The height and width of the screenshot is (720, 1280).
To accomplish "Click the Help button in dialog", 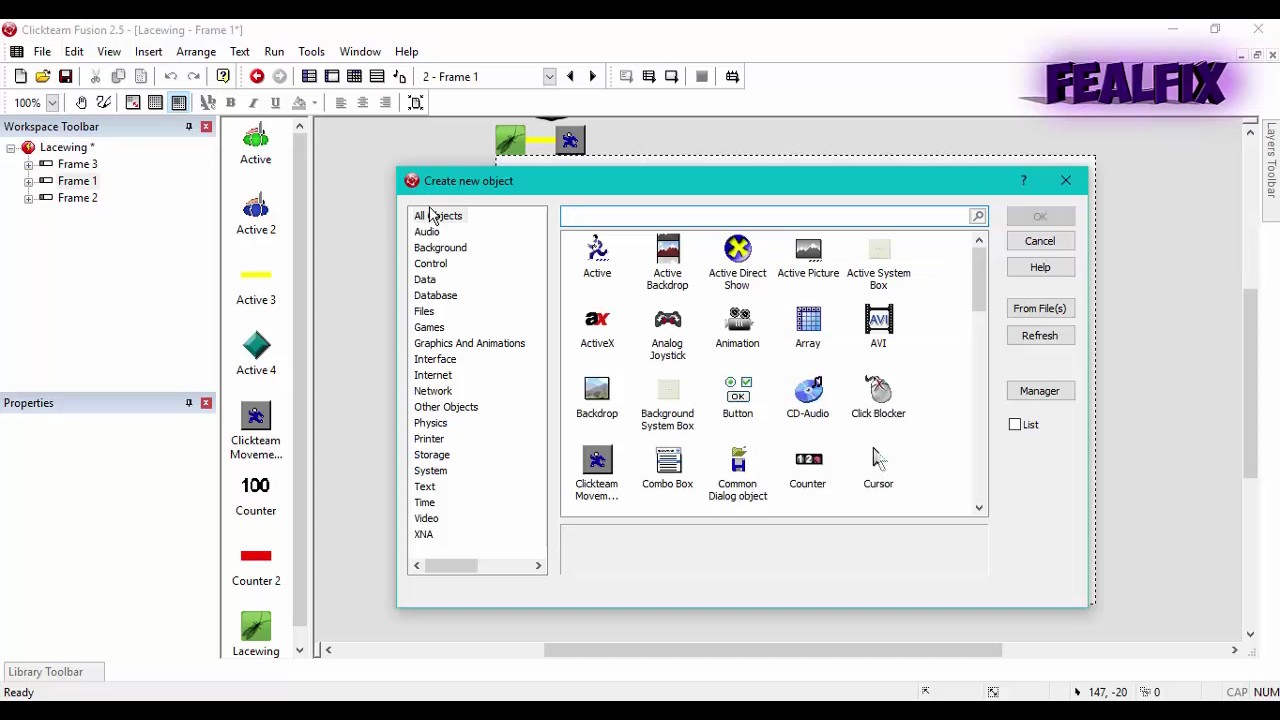I will (1040, 267).
